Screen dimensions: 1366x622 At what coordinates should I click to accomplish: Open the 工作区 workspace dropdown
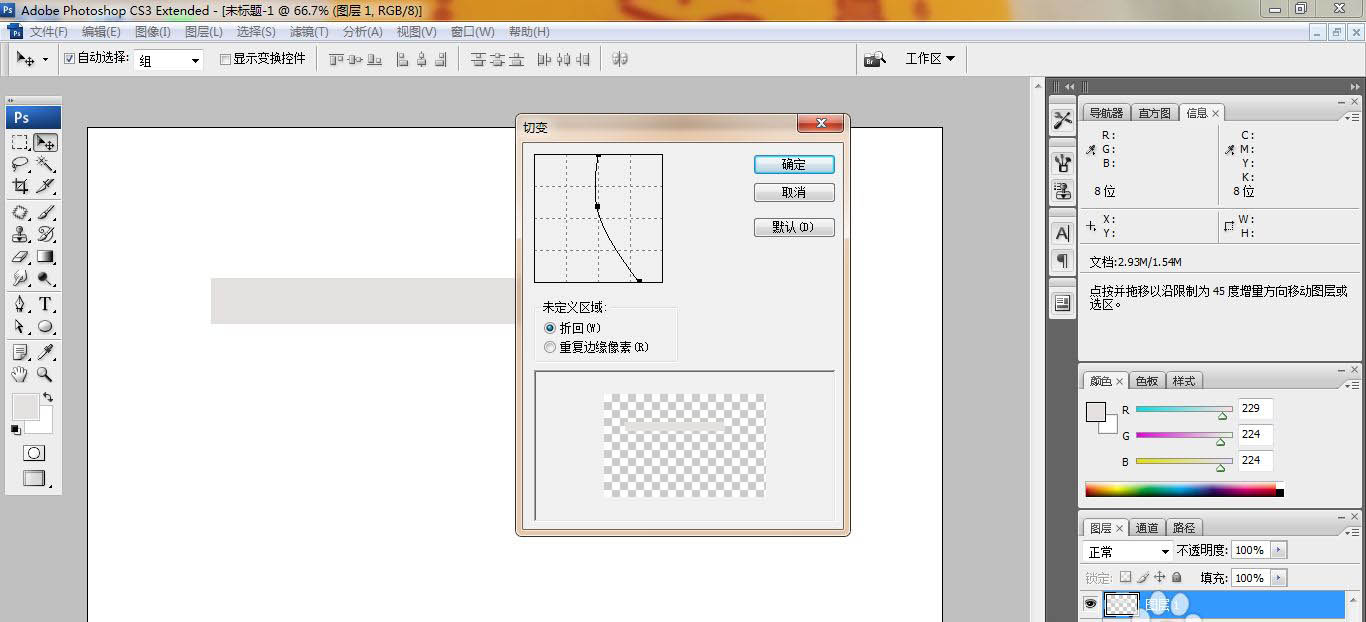click(930, 59)
